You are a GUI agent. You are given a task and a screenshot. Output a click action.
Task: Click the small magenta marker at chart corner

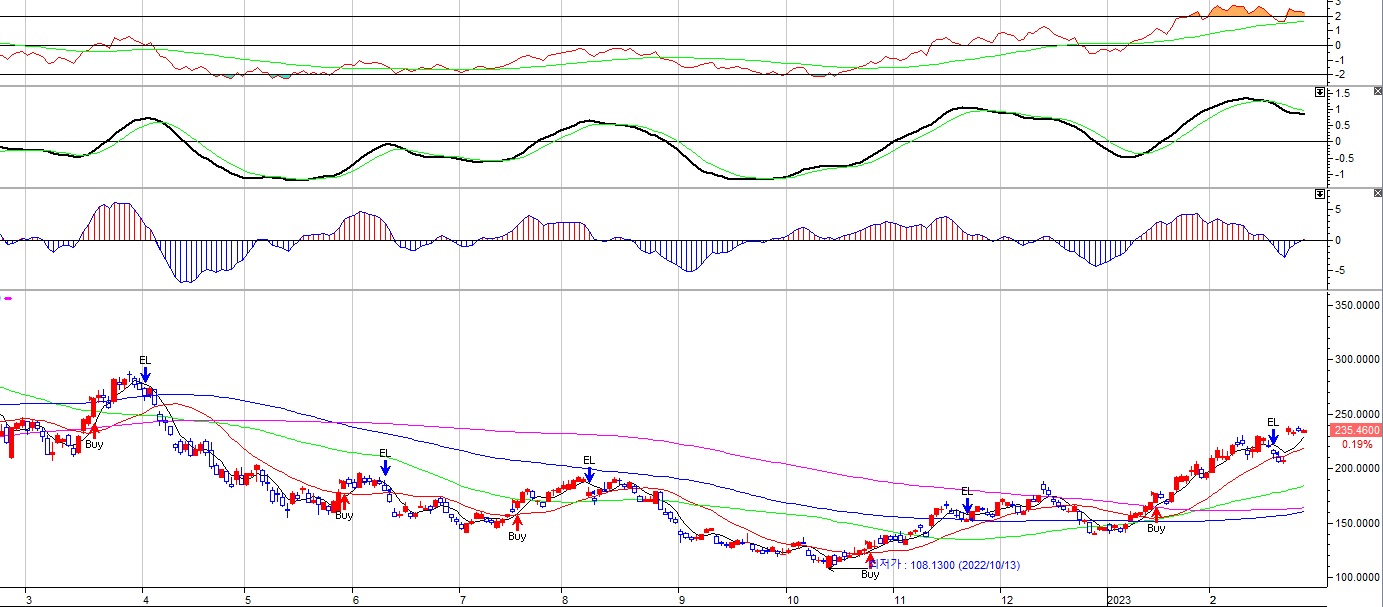pyautogui.click(x=8, y=298)
